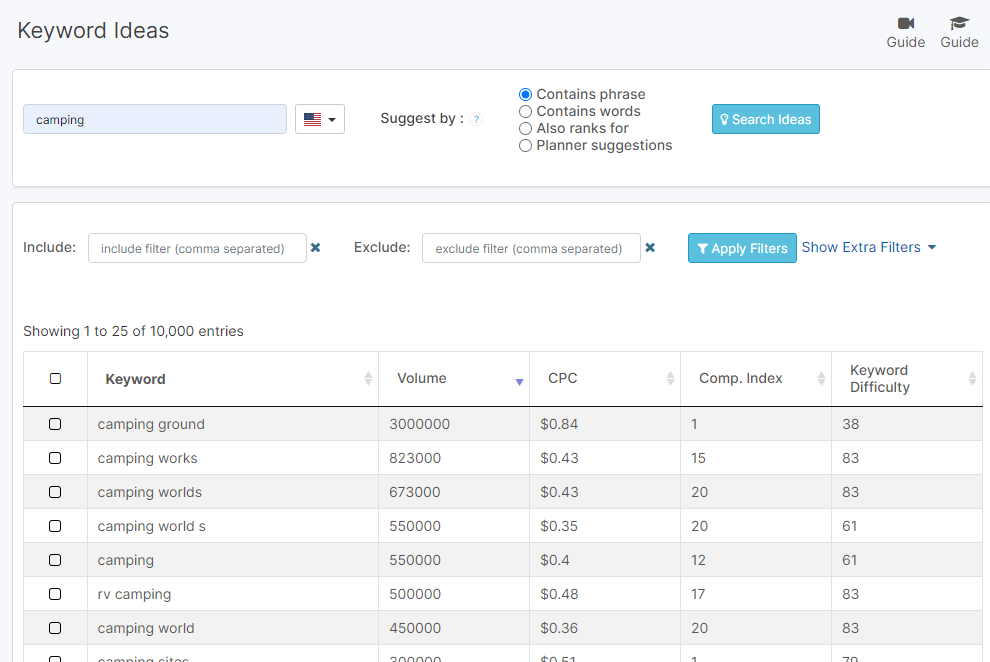Check the rv camping row checkbox
This screenshot has height=662, width=990.
point(55,594)
